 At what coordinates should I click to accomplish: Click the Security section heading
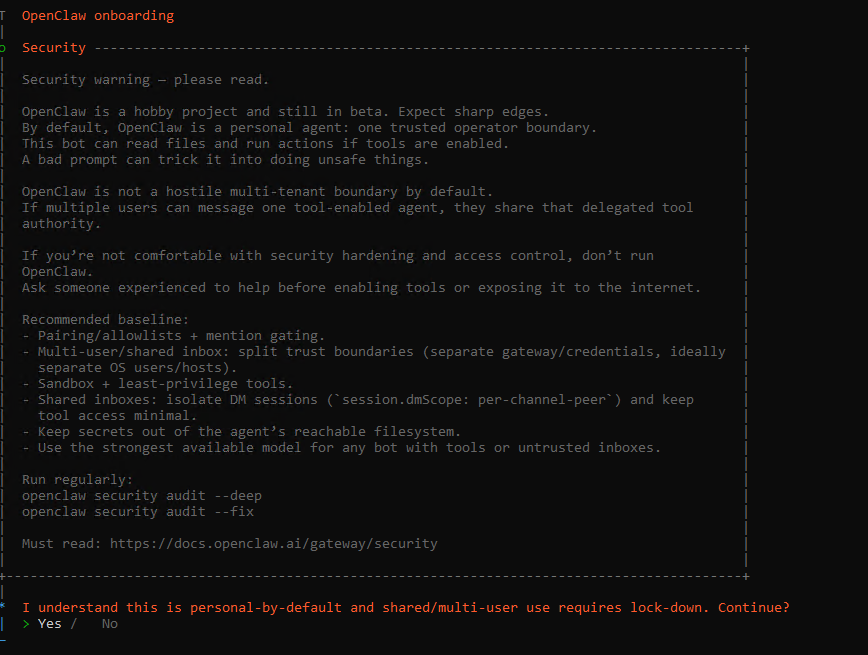coord(54,48)
